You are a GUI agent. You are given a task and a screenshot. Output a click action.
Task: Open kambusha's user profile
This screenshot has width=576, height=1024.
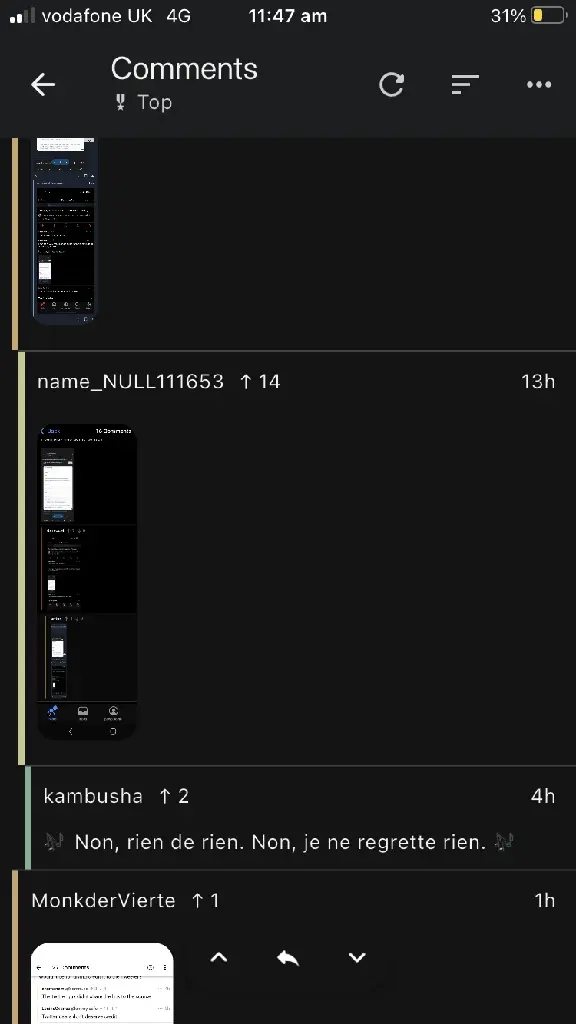[x=93, y=796]
